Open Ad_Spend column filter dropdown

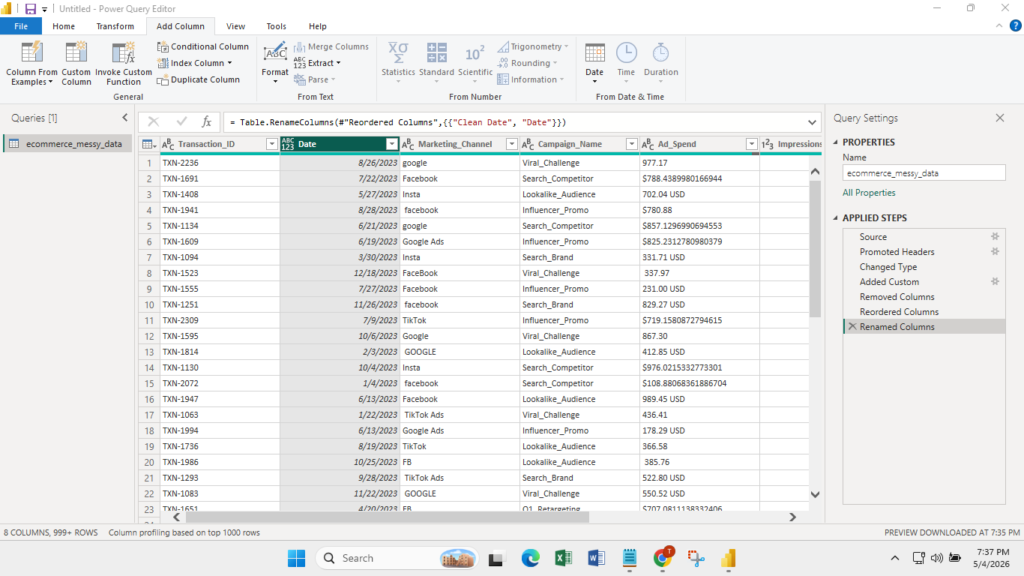click(751, 144)
